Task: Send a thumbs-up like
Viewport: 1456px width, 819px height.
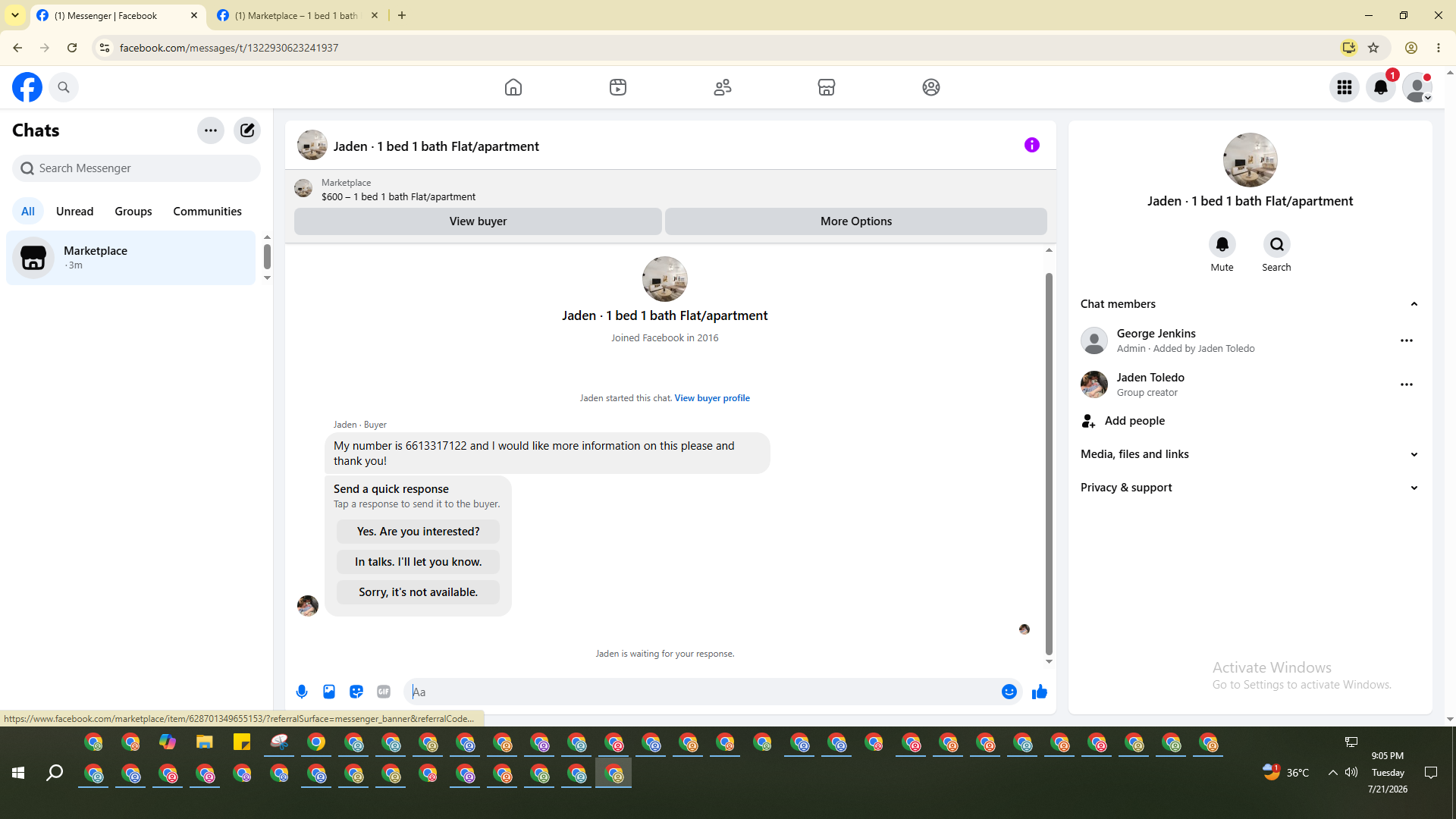Action: (1040, 692)
